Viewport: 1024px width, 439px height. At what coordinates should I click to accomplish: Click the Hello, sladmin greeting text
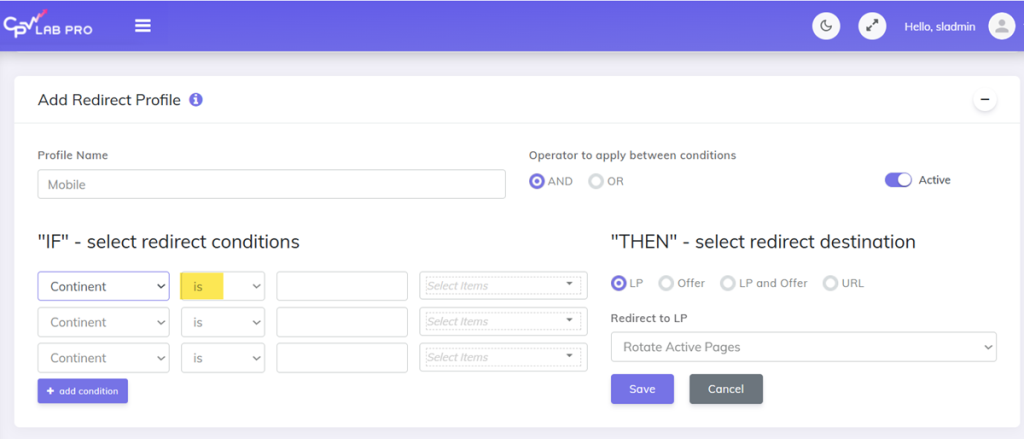pyautogui.click(x=940, y=27)
